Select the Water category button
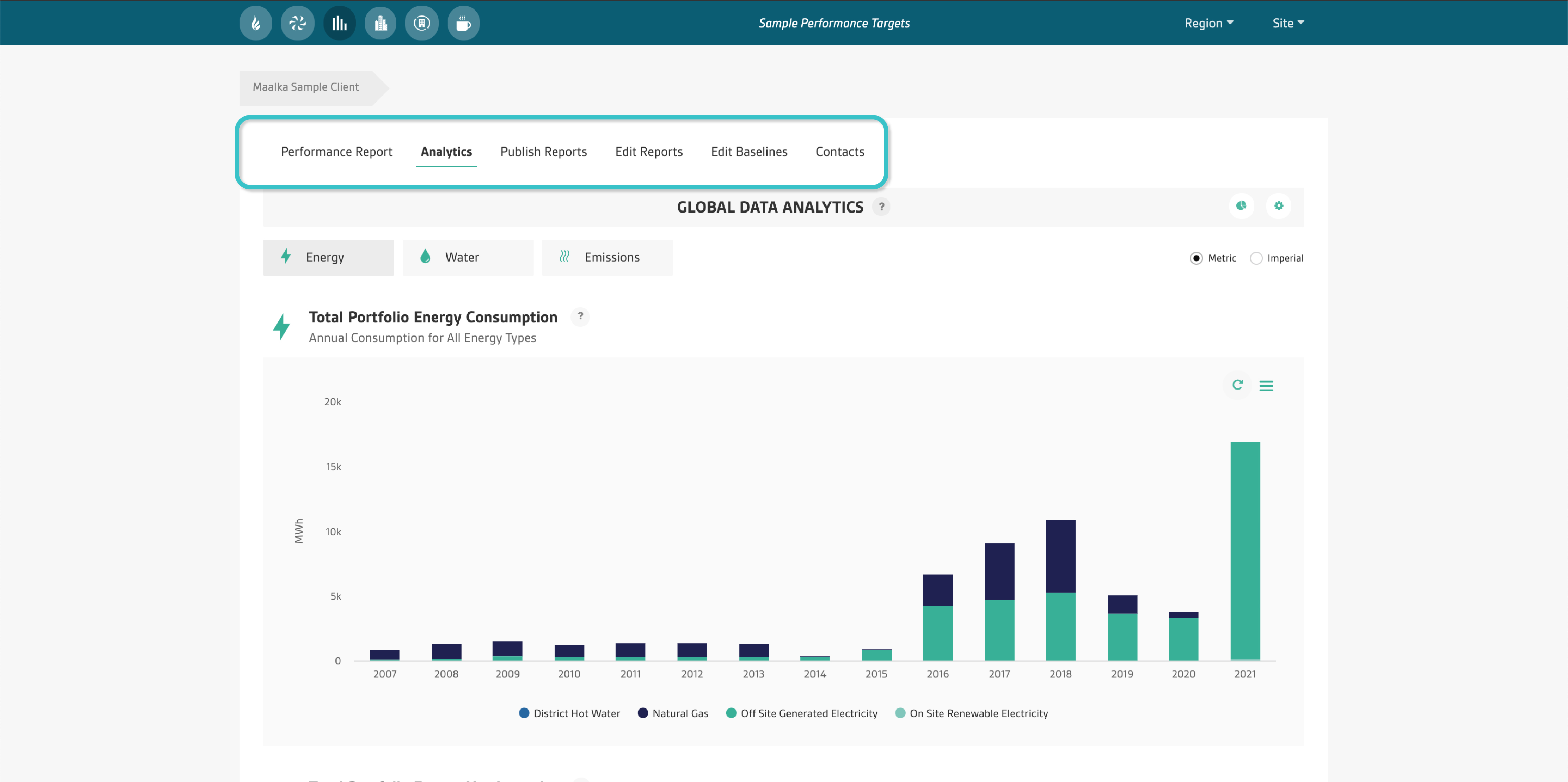Screen dimensions: 1568x782 [468, 257]
